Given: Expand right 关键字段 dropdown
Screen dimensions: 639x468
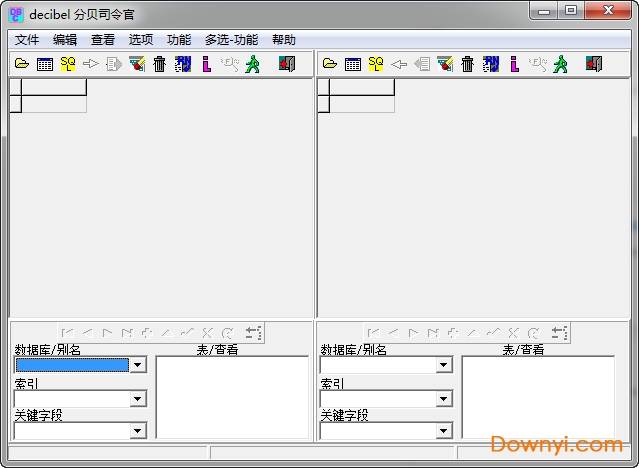Looking at the screenshot, I should pos(444,430).
